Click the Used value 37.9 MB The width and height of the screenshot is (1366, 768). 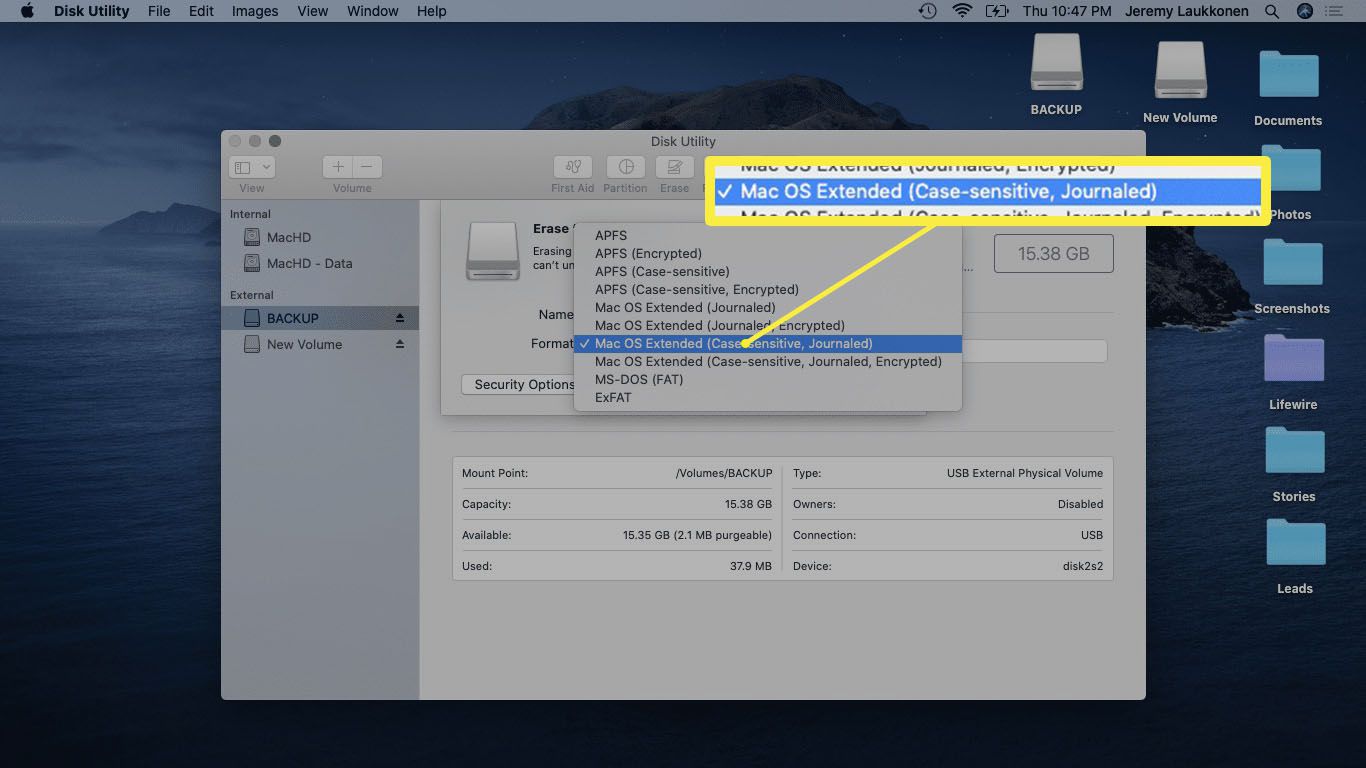pos(750,566)
